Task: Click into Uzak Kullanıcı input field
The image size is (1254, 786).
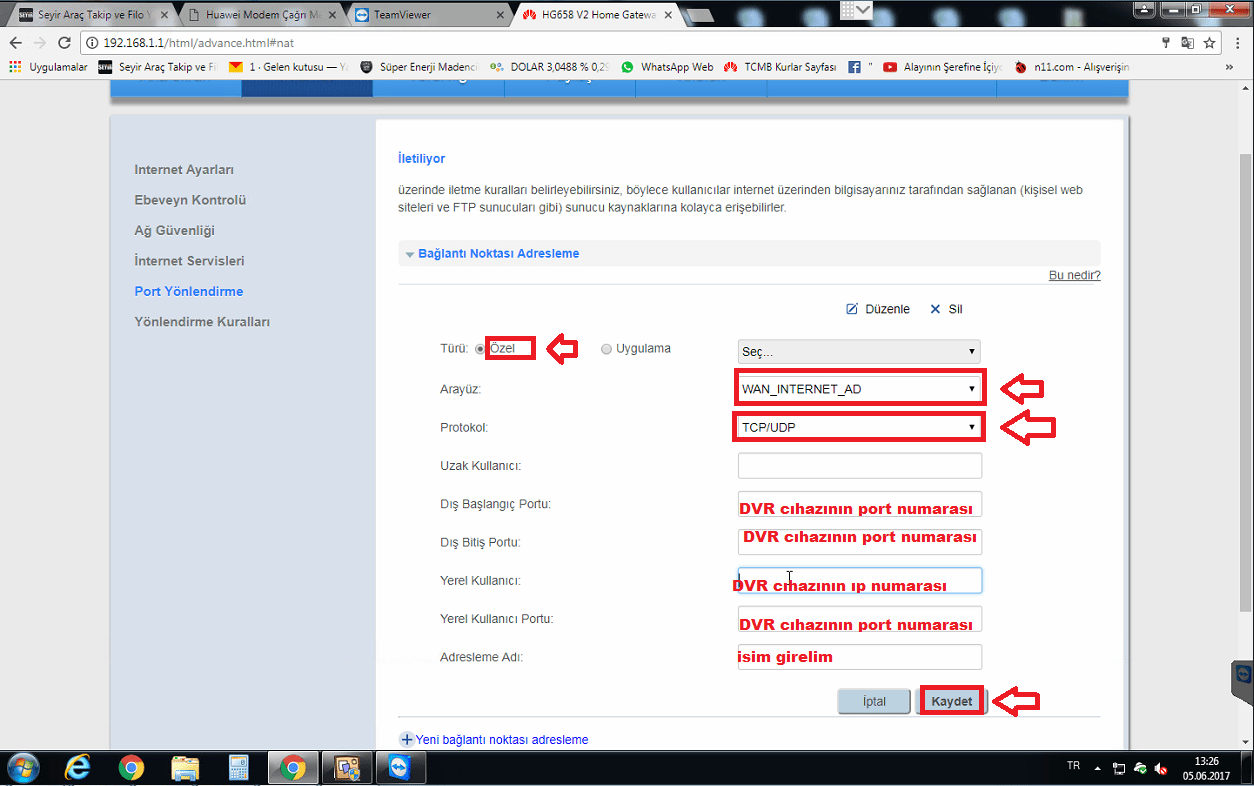Action: point(859,466)
